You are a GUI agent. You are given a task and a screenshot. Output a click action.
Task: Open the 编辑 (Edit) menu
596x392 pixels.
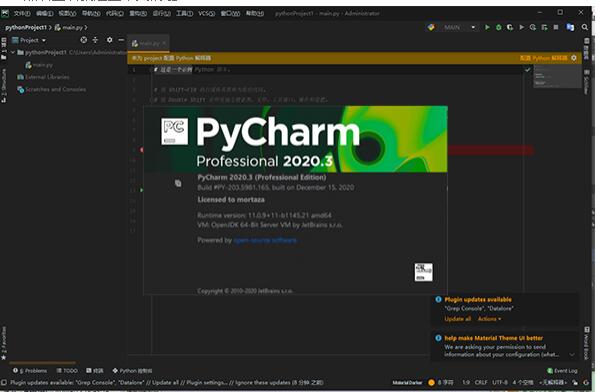pos(44,14)
